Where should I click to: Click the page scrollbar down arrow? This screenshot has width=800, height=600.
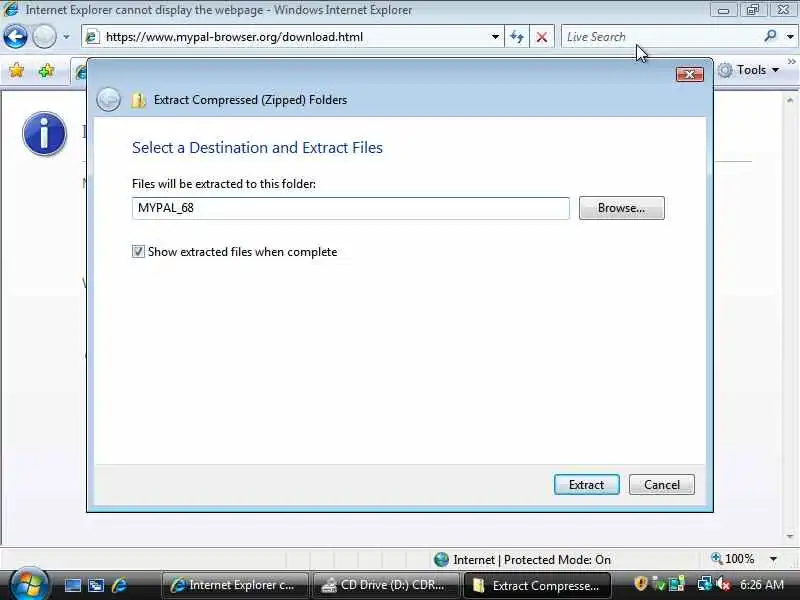pos(790,536)
